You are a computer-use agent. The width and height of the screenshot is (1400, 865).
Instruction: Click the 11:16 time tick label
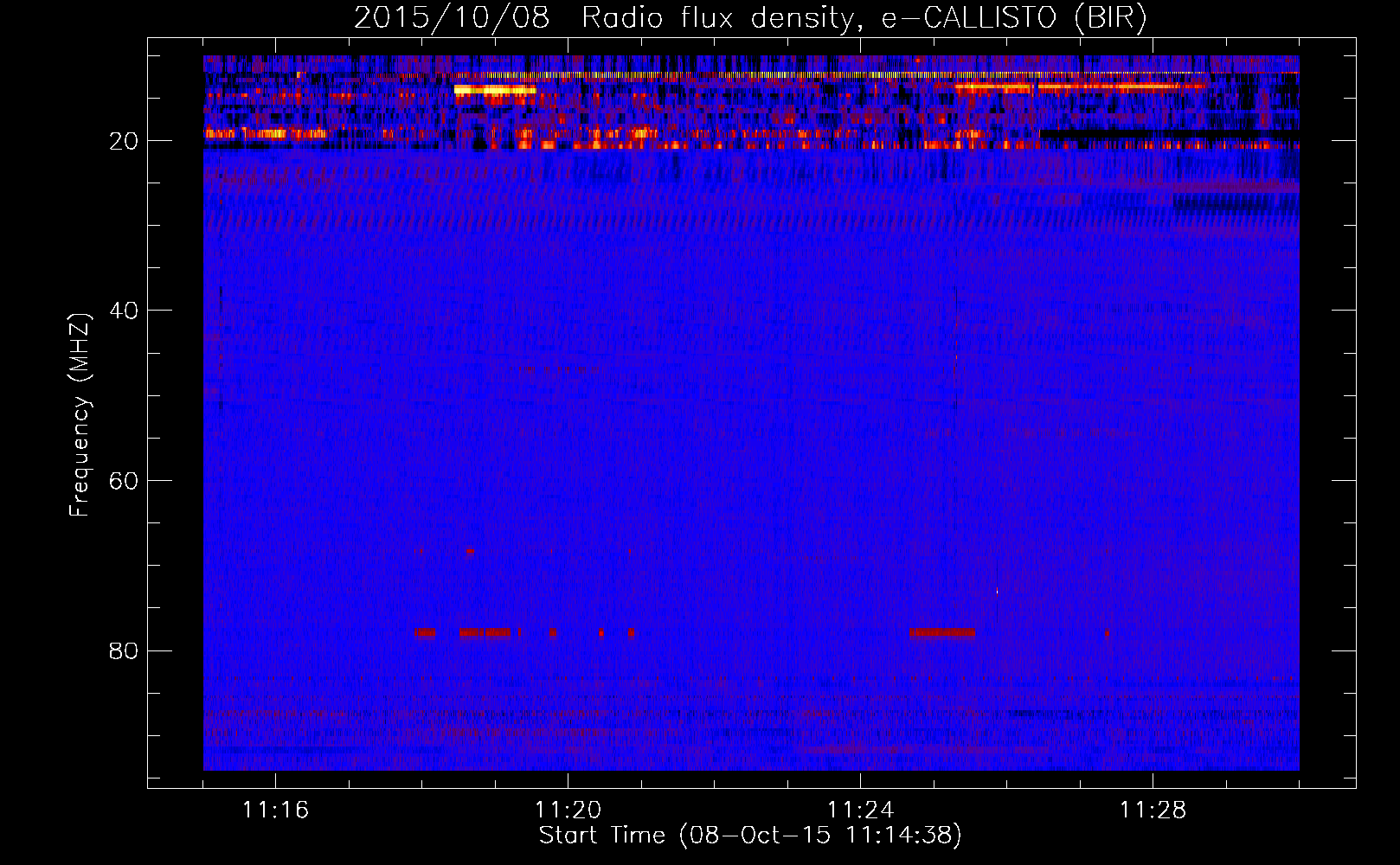tap(275, 811)
